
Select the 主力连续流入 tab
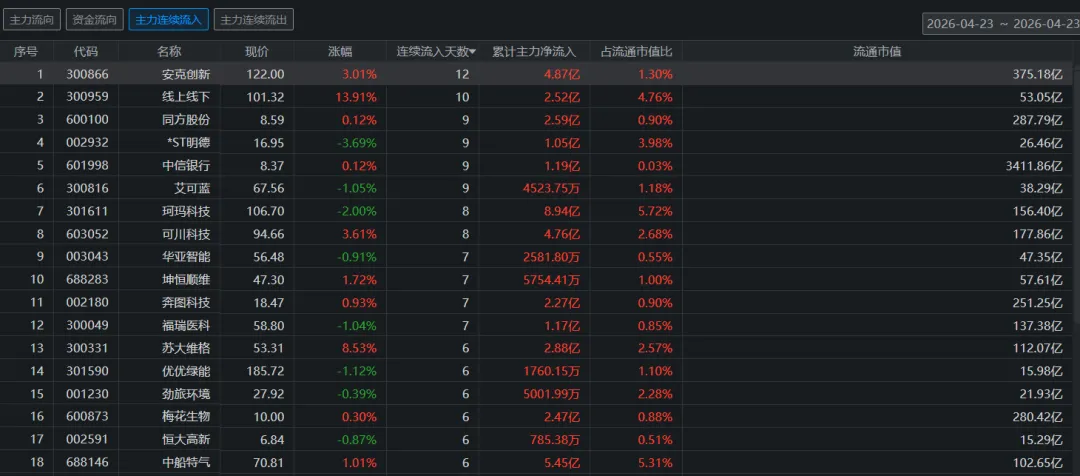click(168, 19)
